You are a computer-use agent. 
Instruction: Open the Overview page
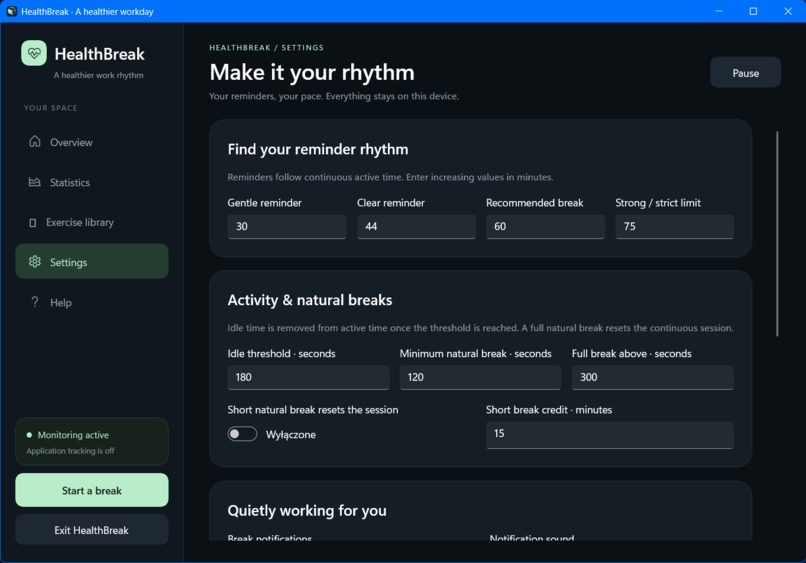[92, 142]
